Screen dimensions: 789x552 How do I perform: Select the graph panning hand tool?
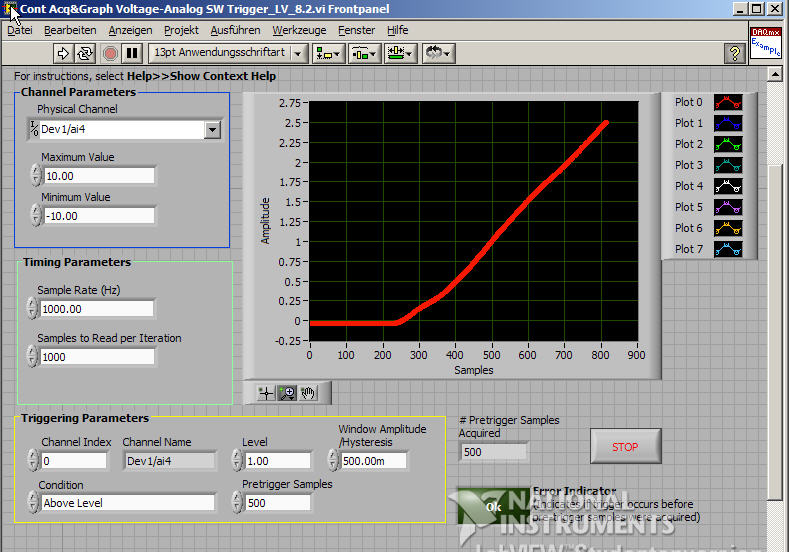point(308,393)
